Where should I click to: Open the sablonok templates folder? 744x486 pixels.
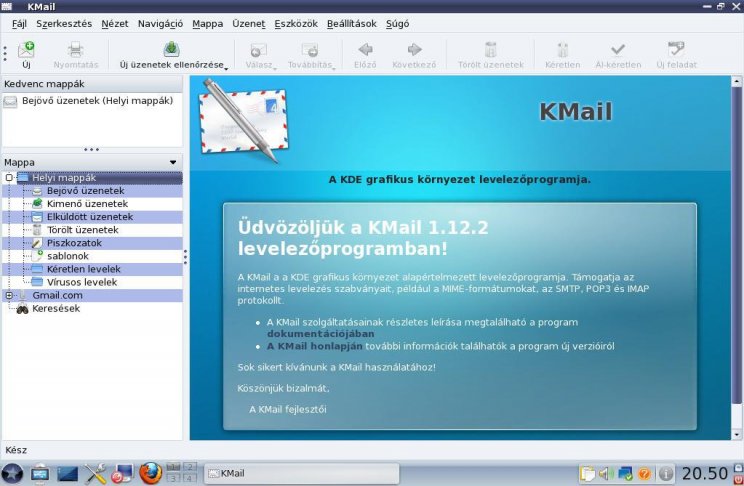click(68, 256)
